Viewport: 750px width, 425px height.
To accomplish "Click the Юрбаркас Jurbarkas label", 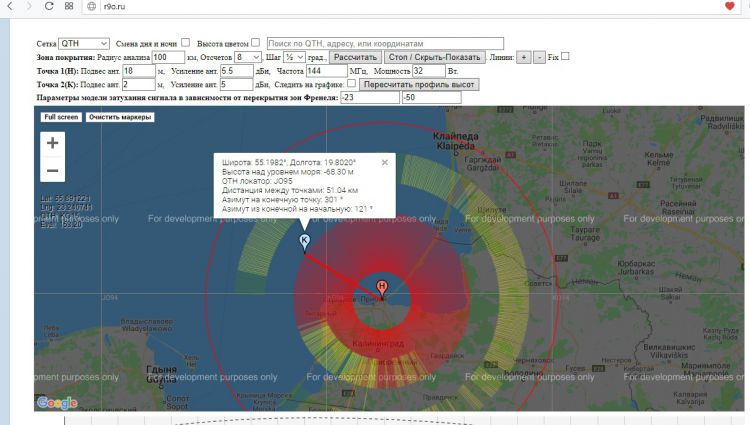I will point(636,268).
